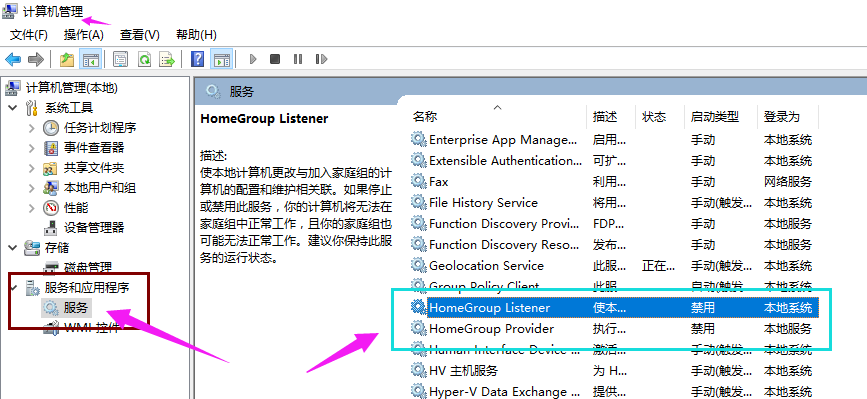Stop the service using the square stop icon

point(275,59)
